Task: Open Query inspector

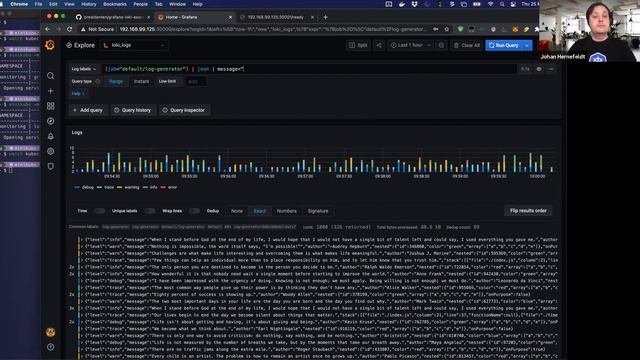Action: coord(184,110)
